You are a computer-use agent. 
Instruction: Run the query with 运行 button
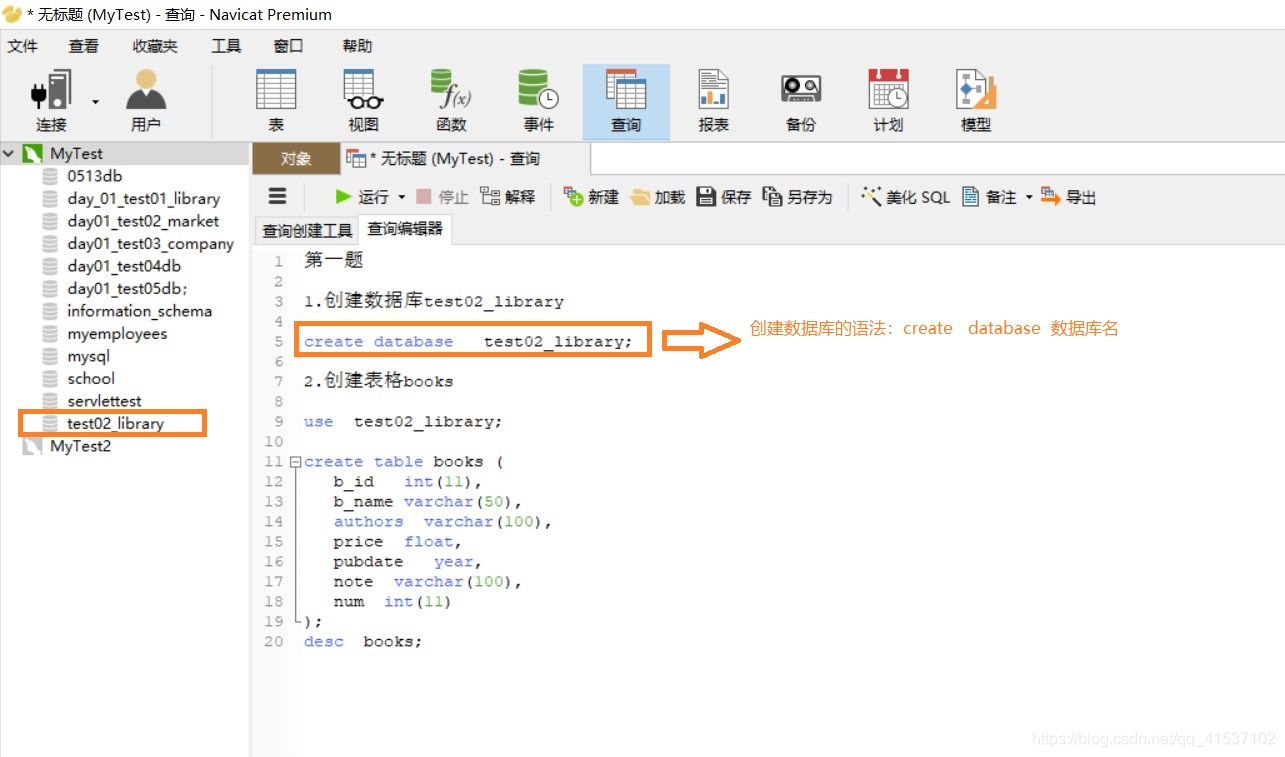(x=362, y=197)
